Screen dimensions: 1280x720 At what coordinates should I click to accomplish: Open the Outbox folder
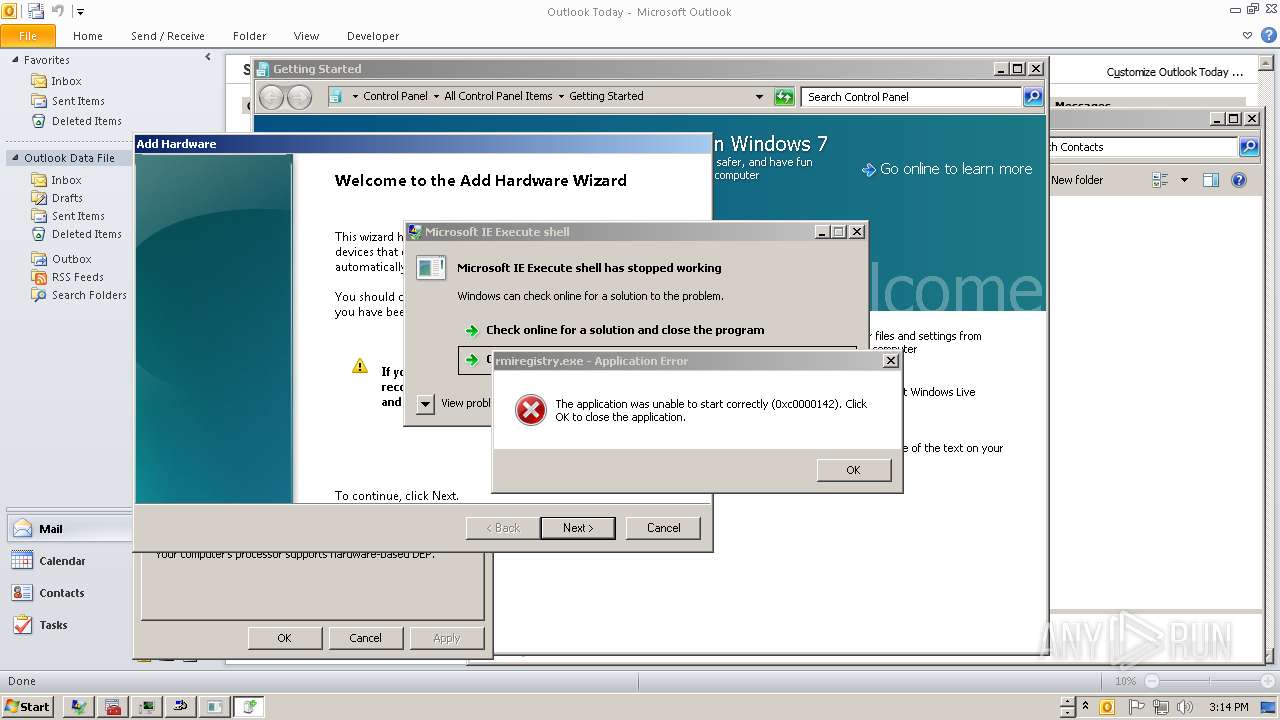pos(71,259)
